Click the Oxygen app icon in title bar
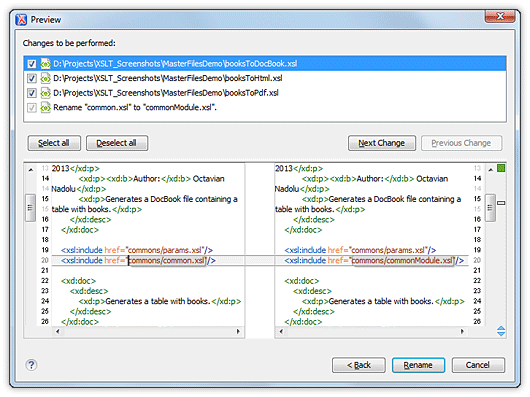The image size is (530, 397). point(21,20)
